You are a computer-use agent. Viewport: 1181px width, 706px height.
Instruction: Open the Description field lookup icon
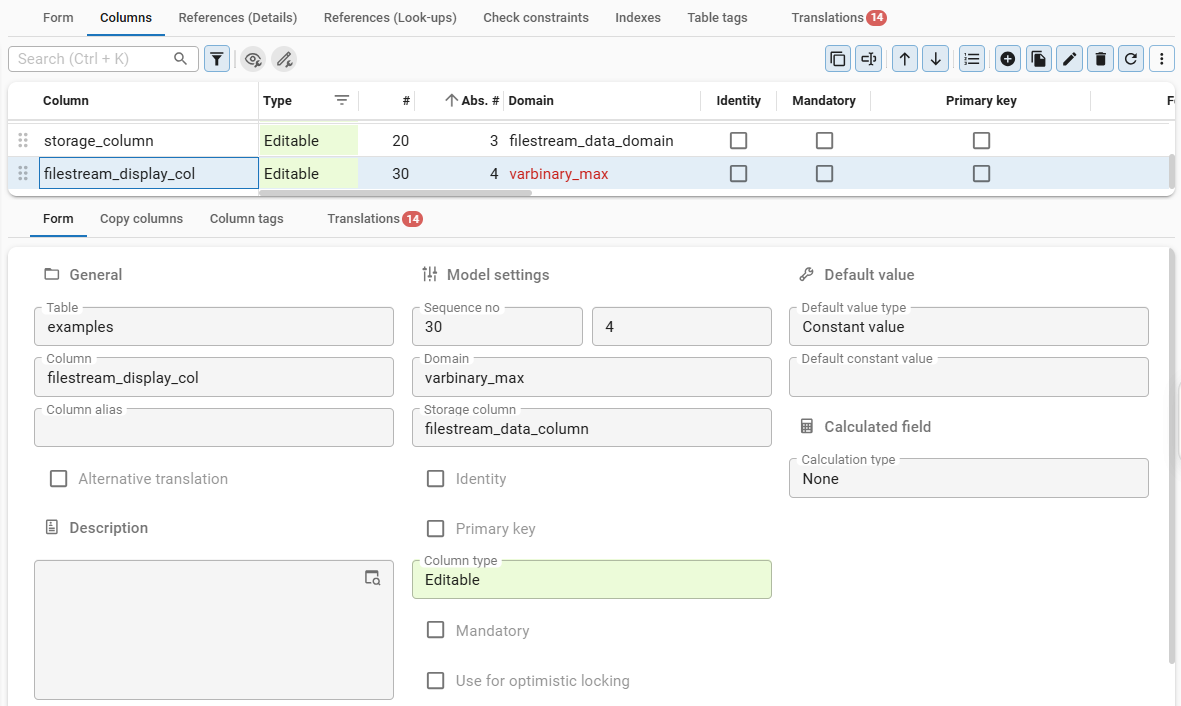[x=372, y=578]
